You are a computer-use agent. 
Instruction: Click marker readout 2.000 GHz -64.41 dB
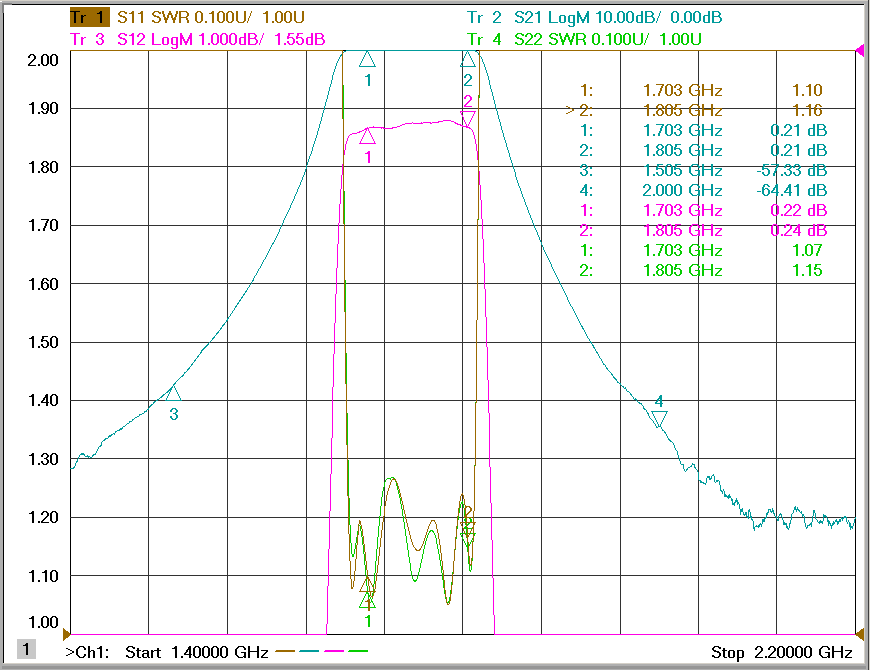click(703, 191)
